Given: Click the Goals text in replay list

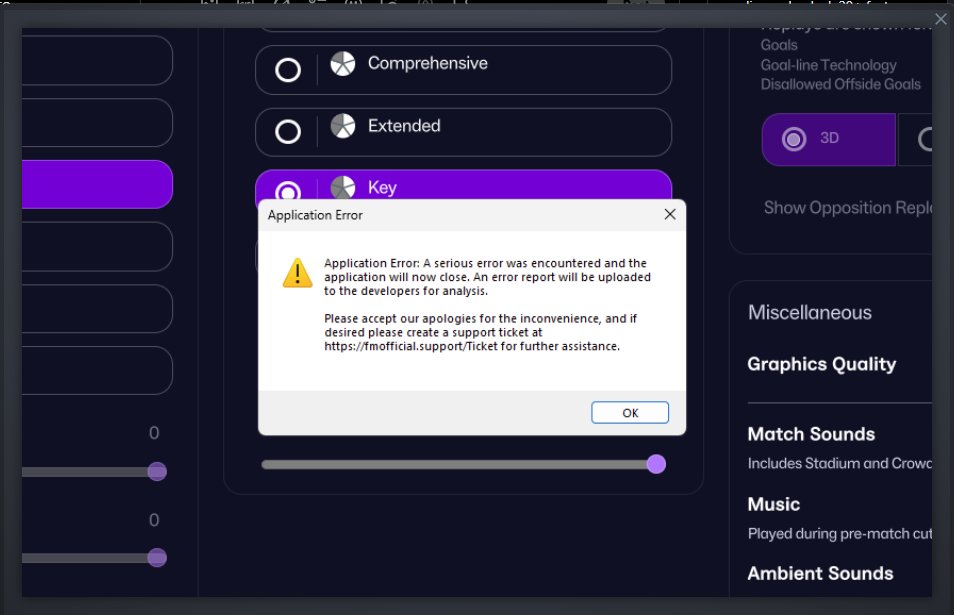Looking at the screenshot, I should coord(779,45).
